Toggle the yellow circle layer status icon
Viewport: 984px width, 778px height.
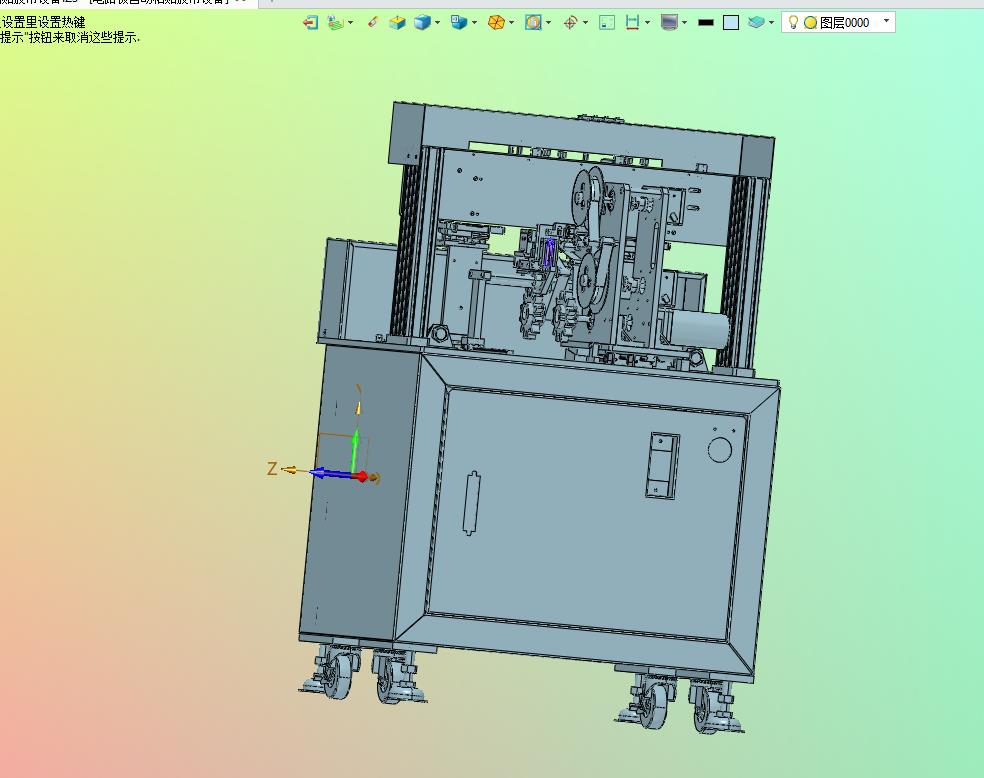[x=810, y=22]
